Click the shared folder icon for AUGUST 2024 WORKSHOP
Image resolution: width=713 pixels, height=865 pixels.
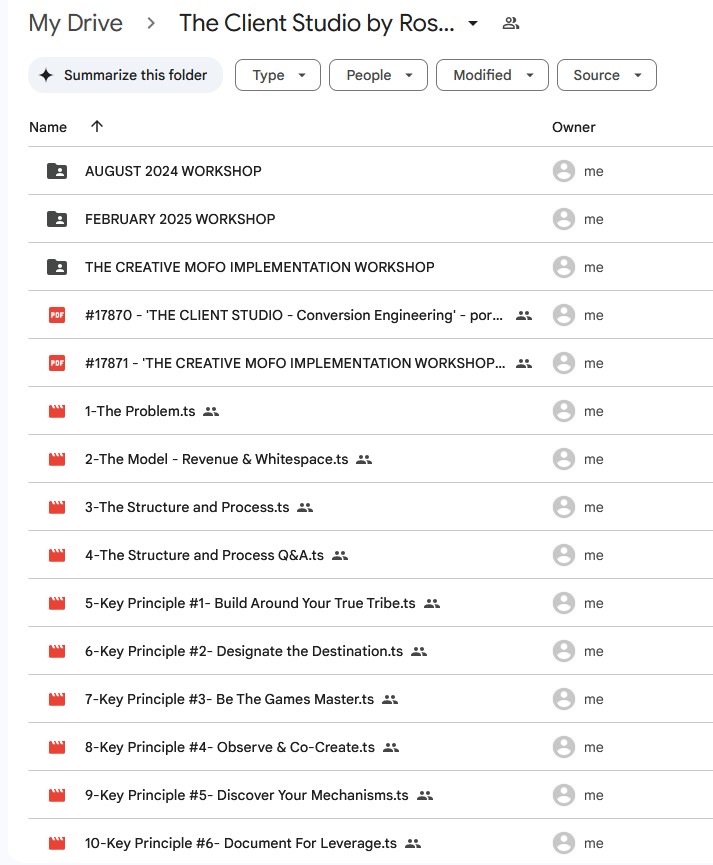pyautogui.click(x=57, y=171)
